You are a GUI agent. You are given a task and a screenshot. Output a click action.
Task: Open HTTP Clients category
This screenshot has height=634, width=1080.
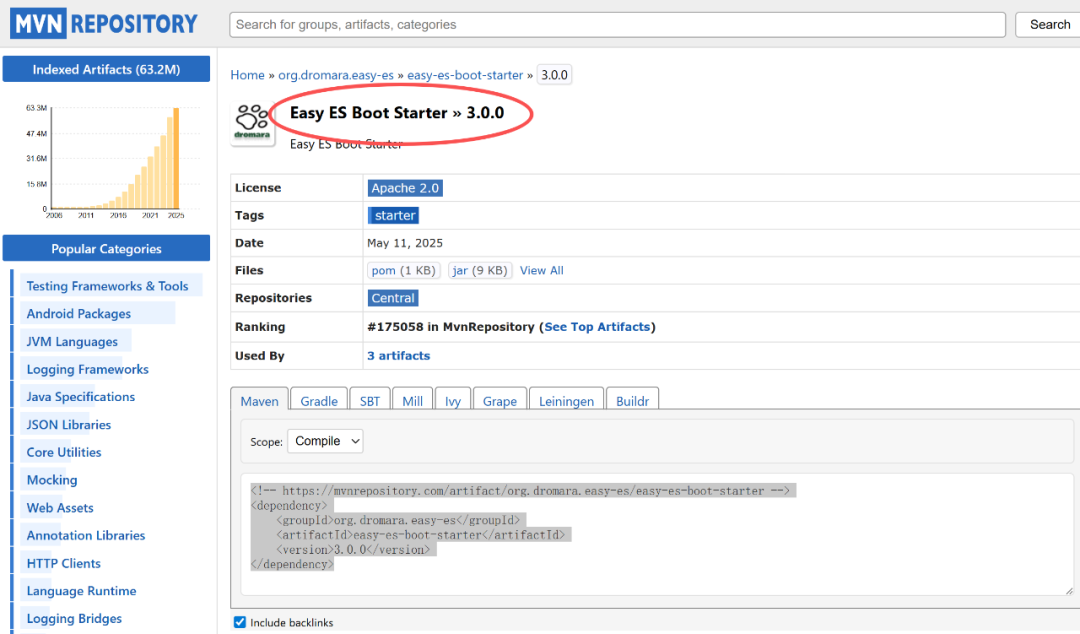[x=63, y=563]
